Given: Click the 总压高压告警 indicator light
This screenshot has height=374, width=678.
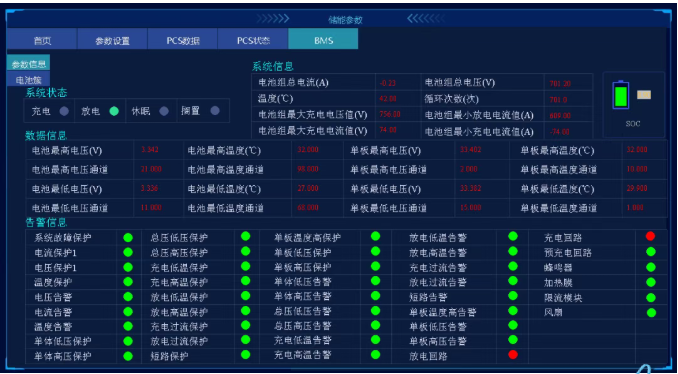Looking at the screenshot, I should pos(375,325).
